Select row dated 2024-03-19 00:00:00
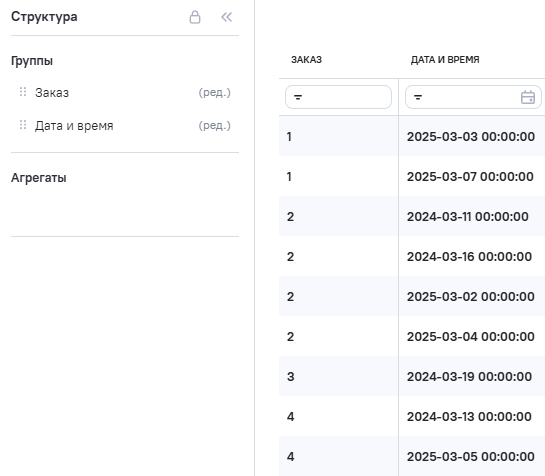This screenshot has height=476, width=545. coord(412,376)
